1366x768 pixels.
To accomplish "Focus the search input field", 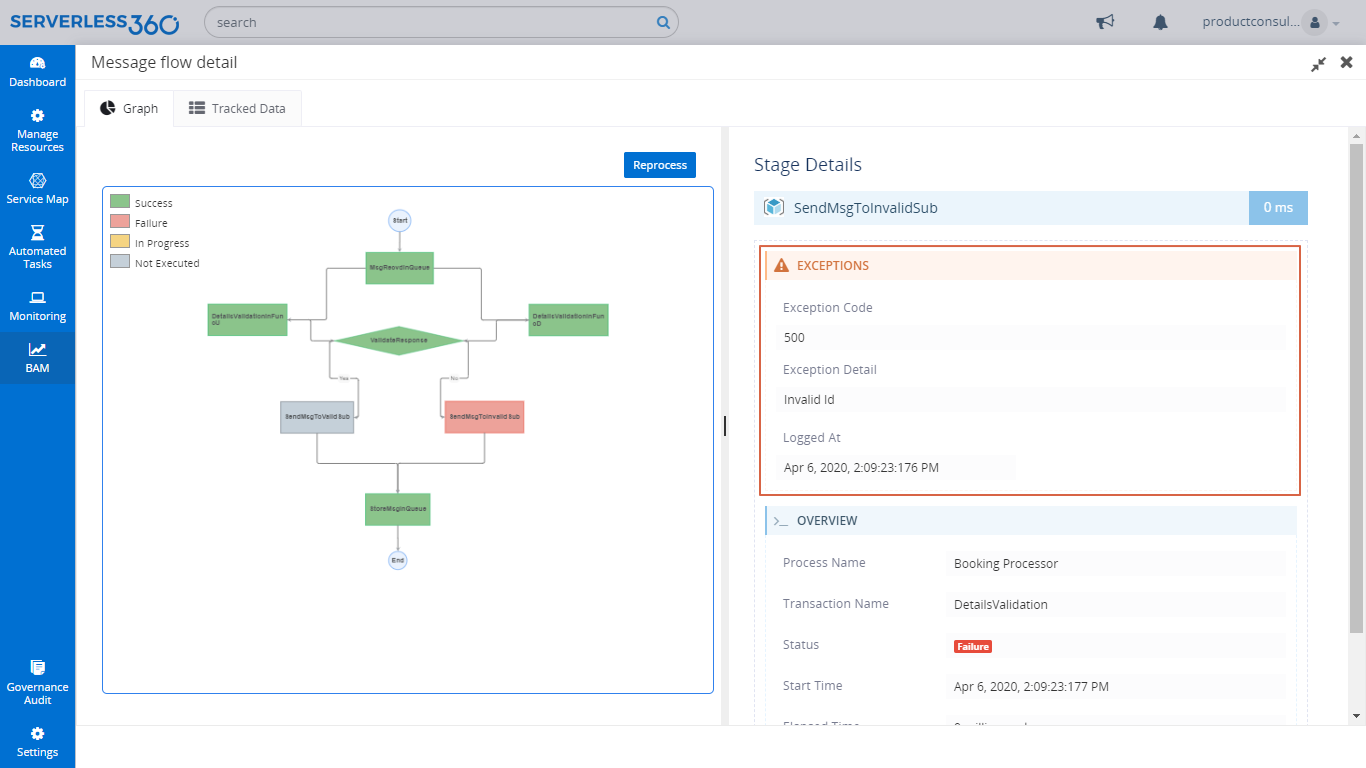I will pos(430,22).
